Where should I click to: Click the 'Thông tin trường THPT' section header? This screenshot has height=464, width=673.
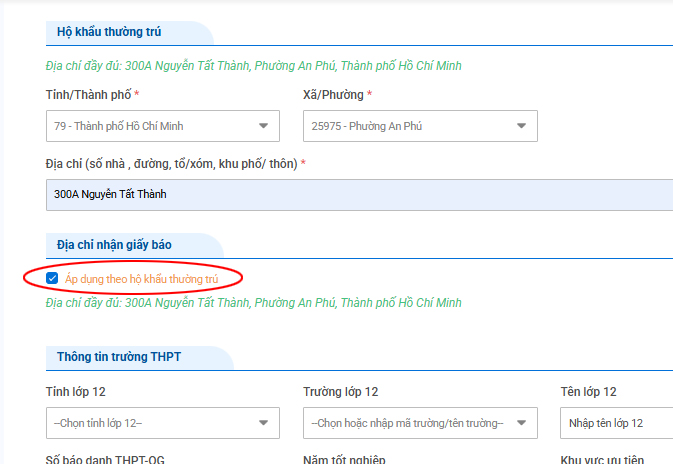point(119,357)
